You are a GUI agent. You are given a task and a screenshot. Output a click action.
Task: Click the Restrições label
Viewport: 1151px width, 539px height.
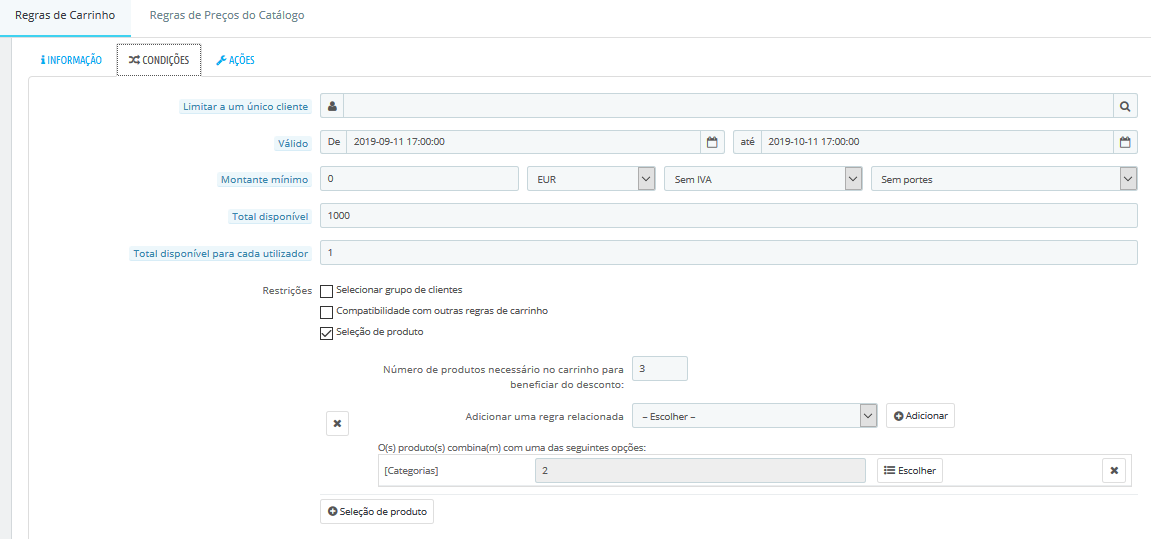(x=287, y=290)
